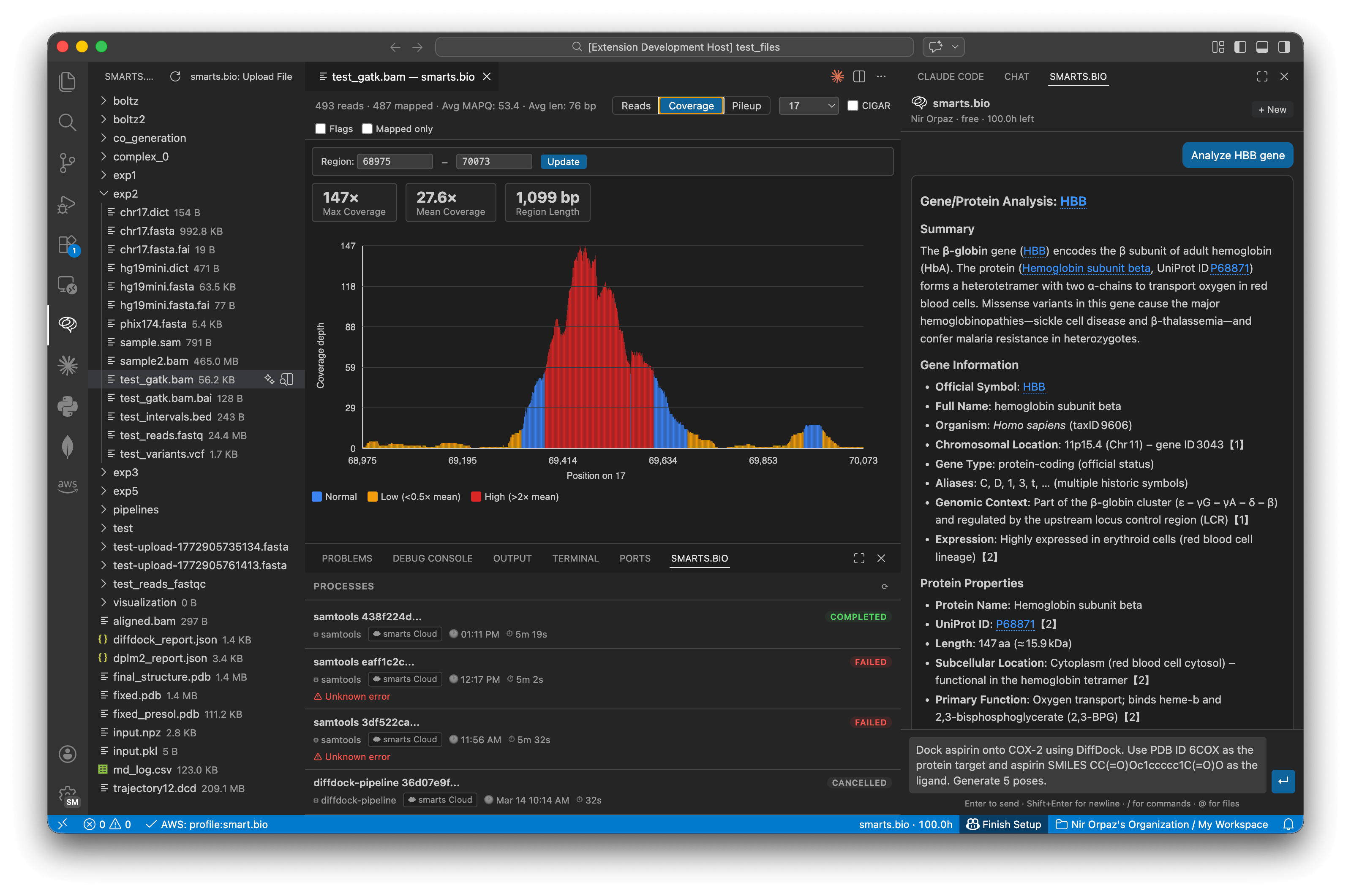Check the Mapped only option

[x=368, y=128]
